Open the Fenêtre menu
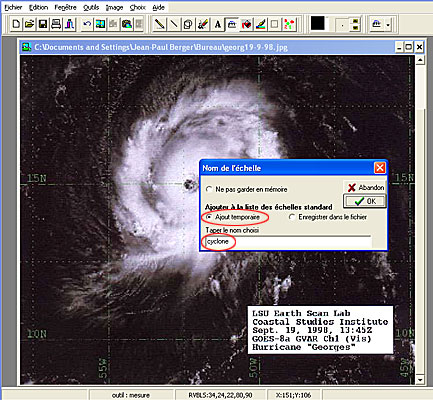 click(x=65, y=7)
